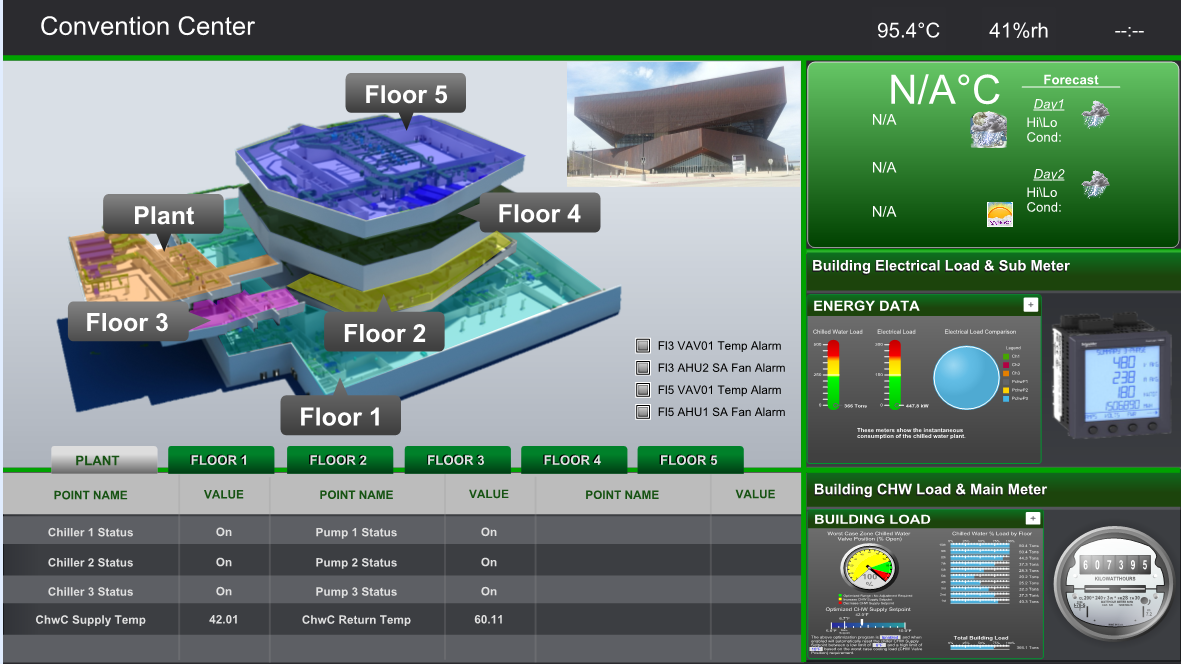Expand the ENERGY DATA panel
The width and height of the screenshot is (1181, 664).
click(x=1031, y=305)
